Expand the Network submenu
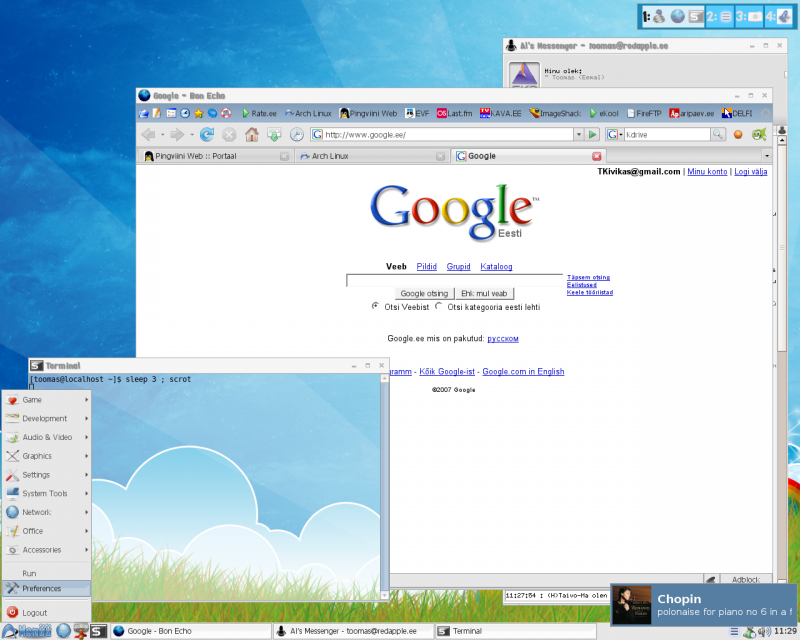 (x=47, y=512)
